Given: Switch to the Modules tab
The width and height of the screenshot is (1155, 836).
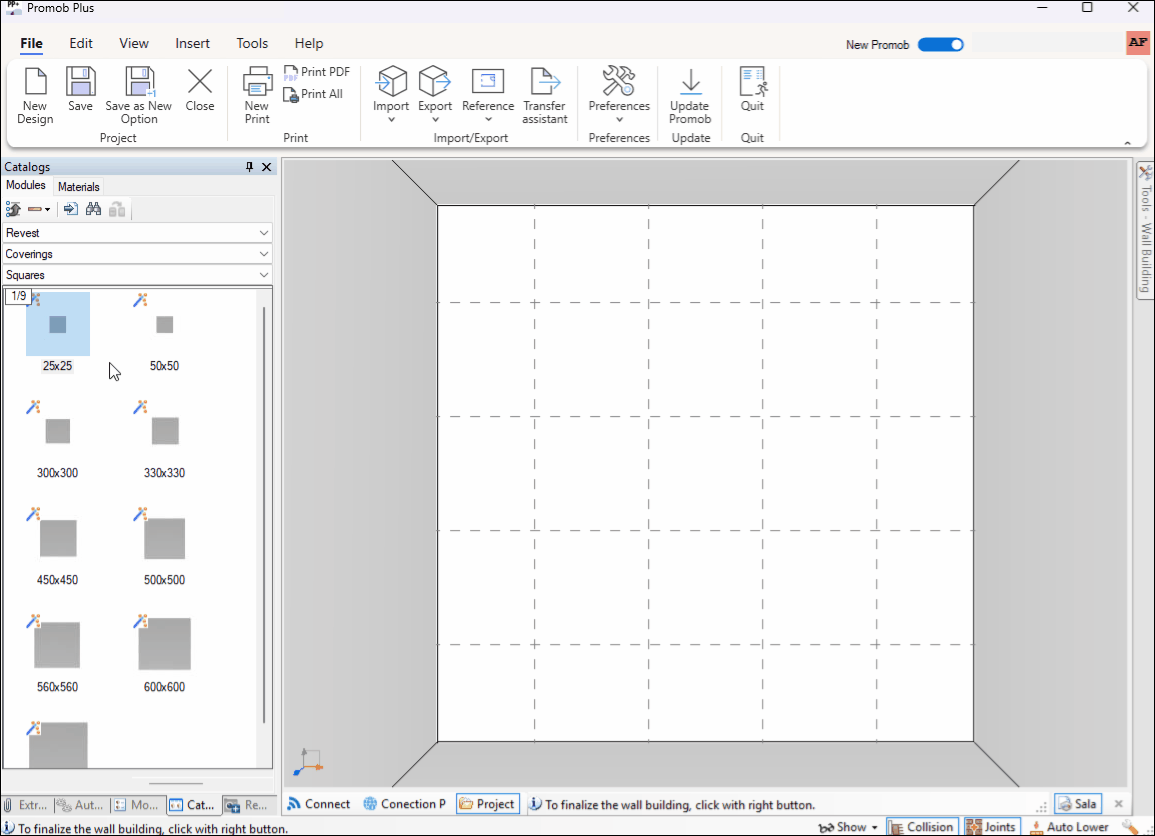Looking at the screenshot, I should pyautogui.click(x=26, y=186).
